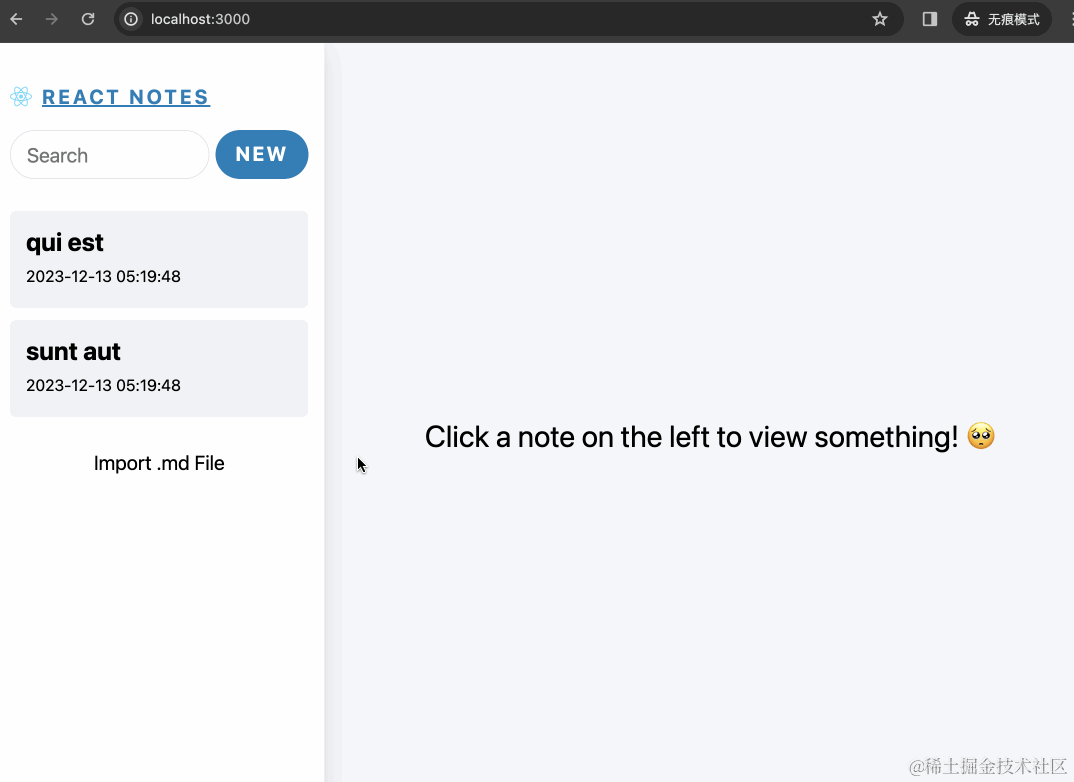
Task: Click the back navigation arrow icon
Action: [15, 18]
